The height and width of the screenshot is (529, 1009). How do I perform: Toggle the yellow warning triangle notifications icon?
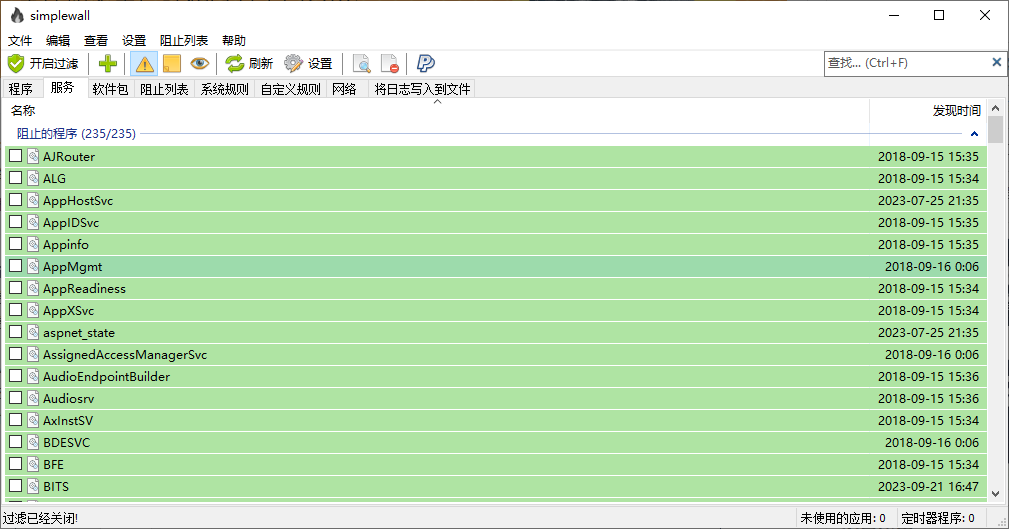[144, 63]
